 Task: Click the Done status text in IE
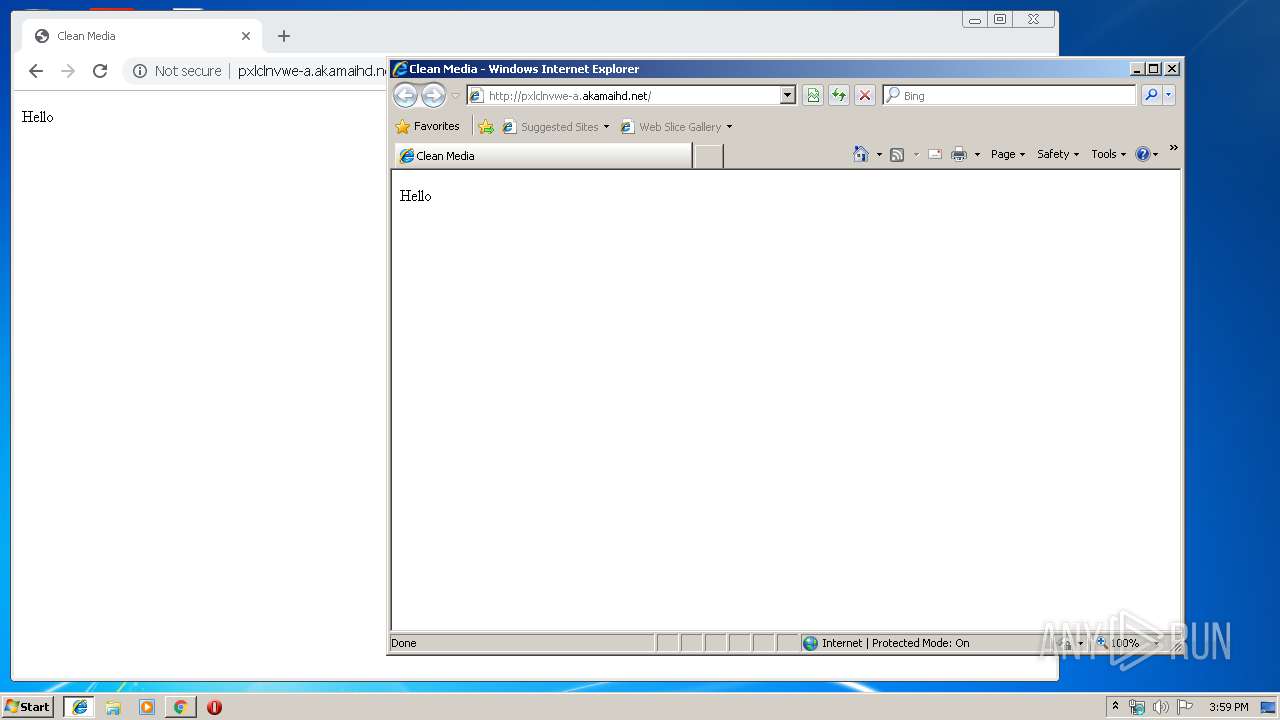(404, 643)
